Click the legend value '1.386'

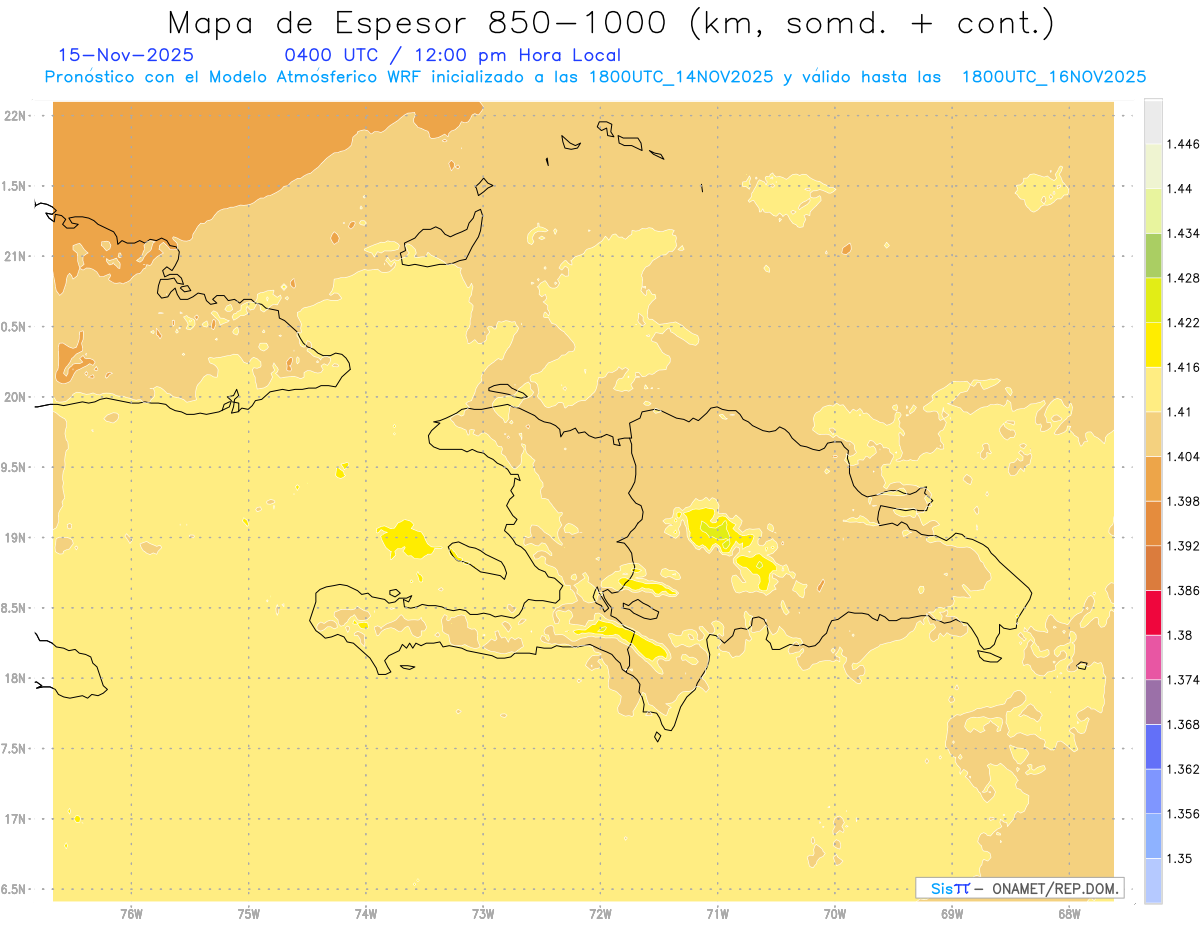click(x=1182, y=590)
